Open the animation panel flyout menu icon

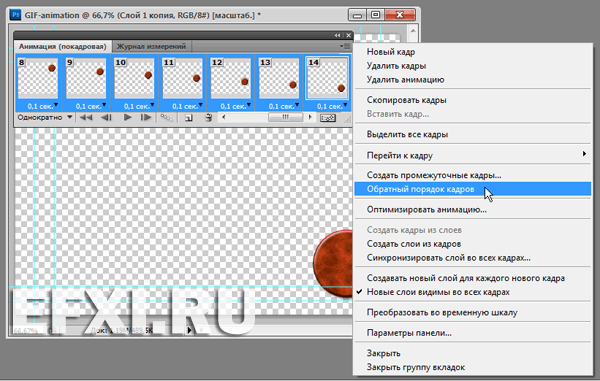point(345,46)
